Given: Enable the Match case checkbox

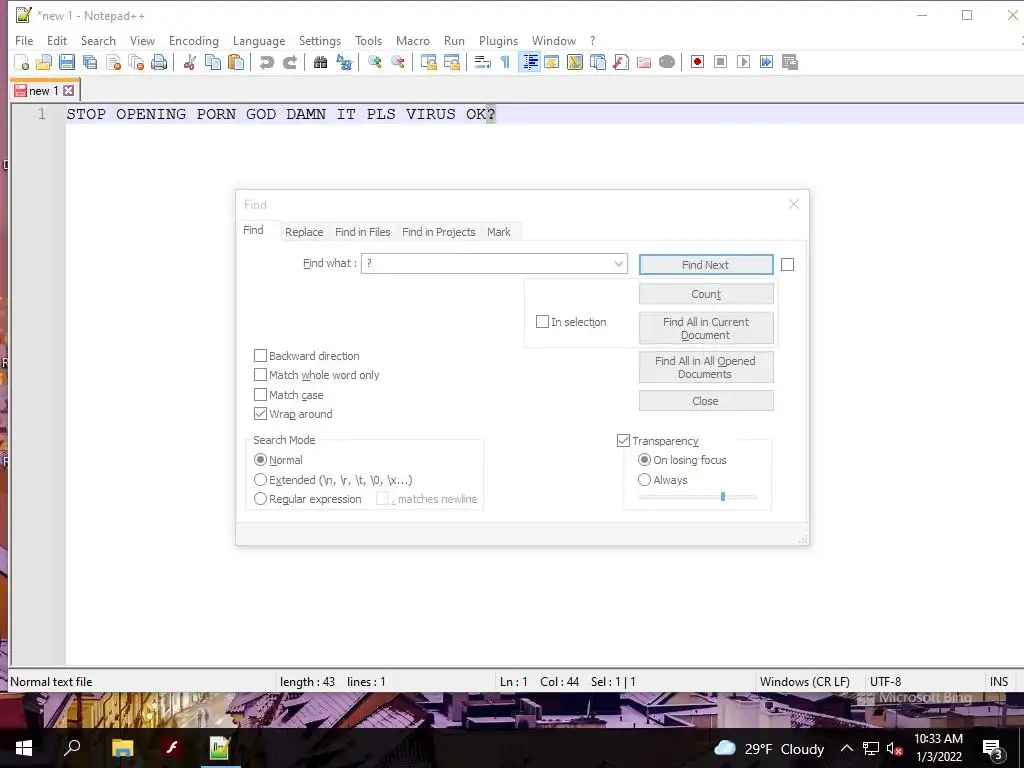Looking at the screenshot, I should (x=260, y=394).
